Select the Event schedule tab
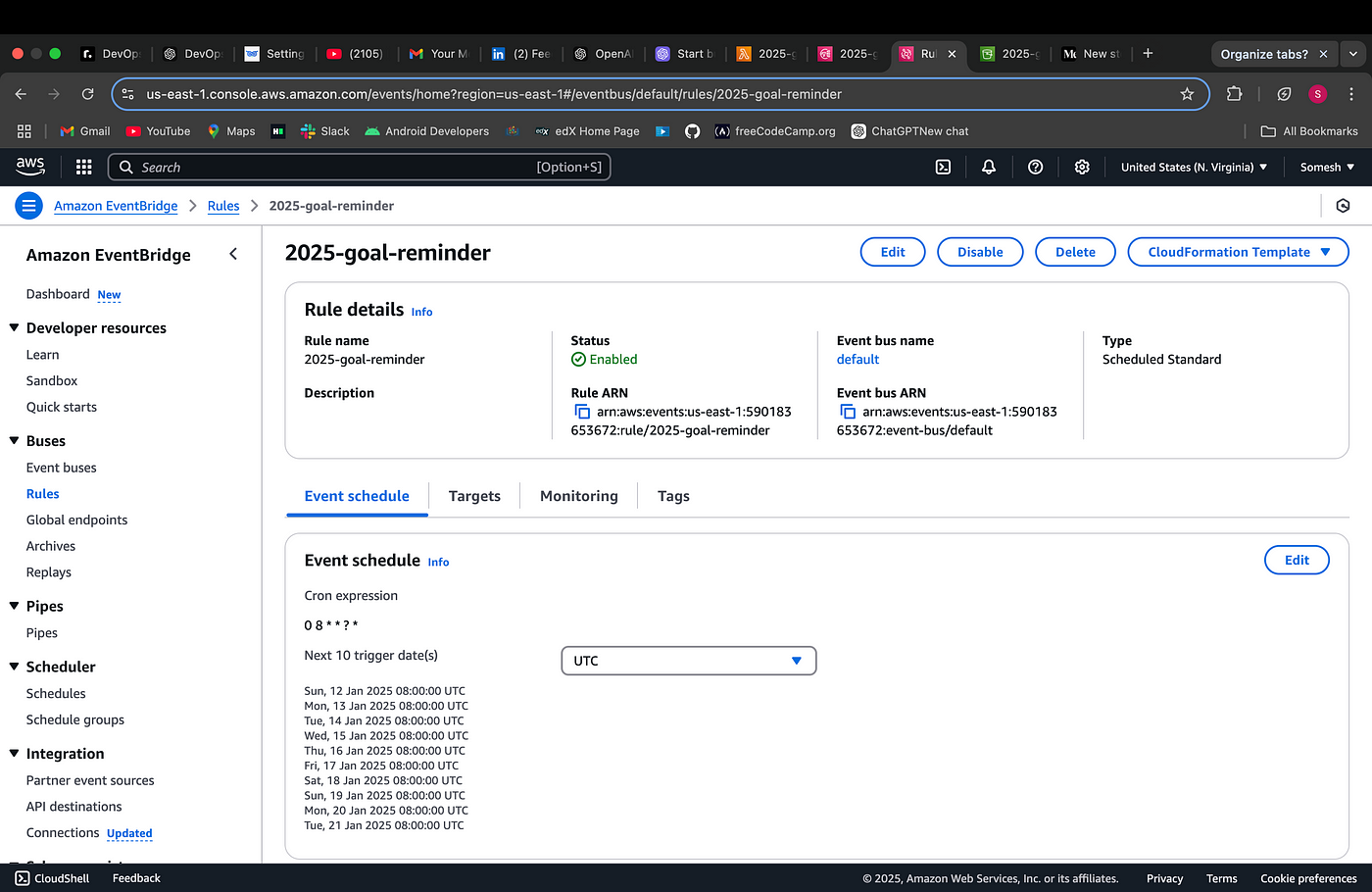Screen dimensions: 1372x892 point(357,496)
